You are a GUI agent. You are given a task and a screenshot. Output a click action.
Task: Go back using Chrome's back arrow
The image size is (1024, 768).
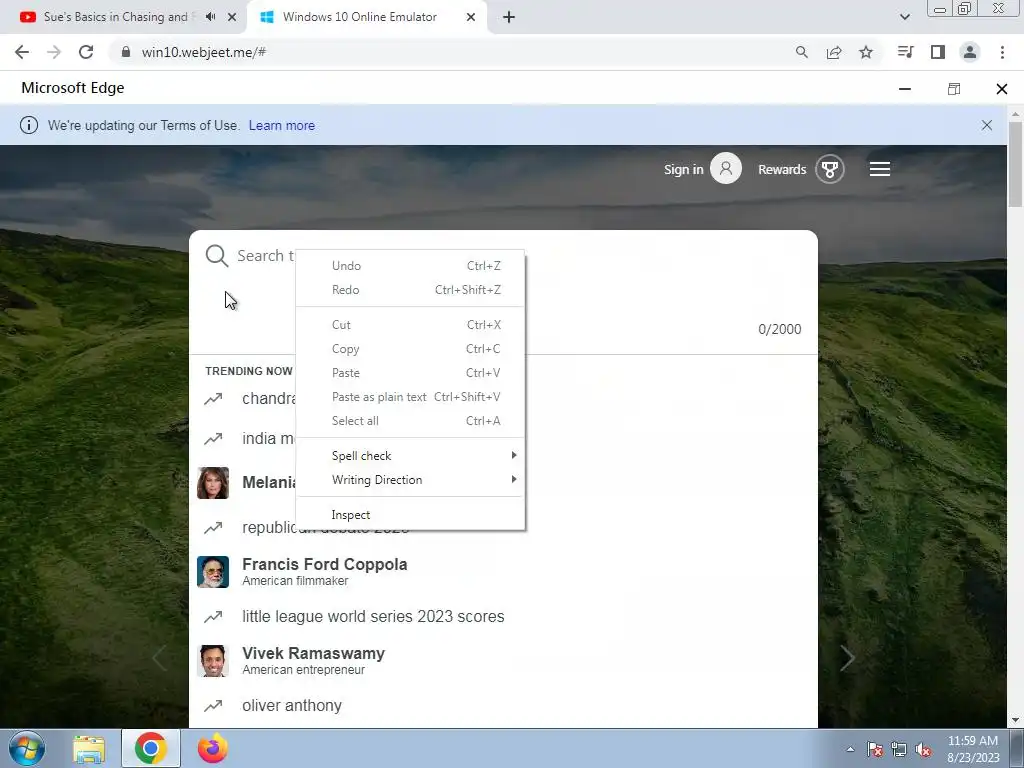[x=22, y=52]
